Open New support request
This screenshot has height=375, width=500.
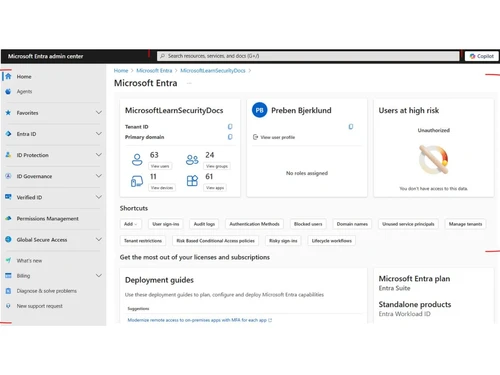point(40,306)
